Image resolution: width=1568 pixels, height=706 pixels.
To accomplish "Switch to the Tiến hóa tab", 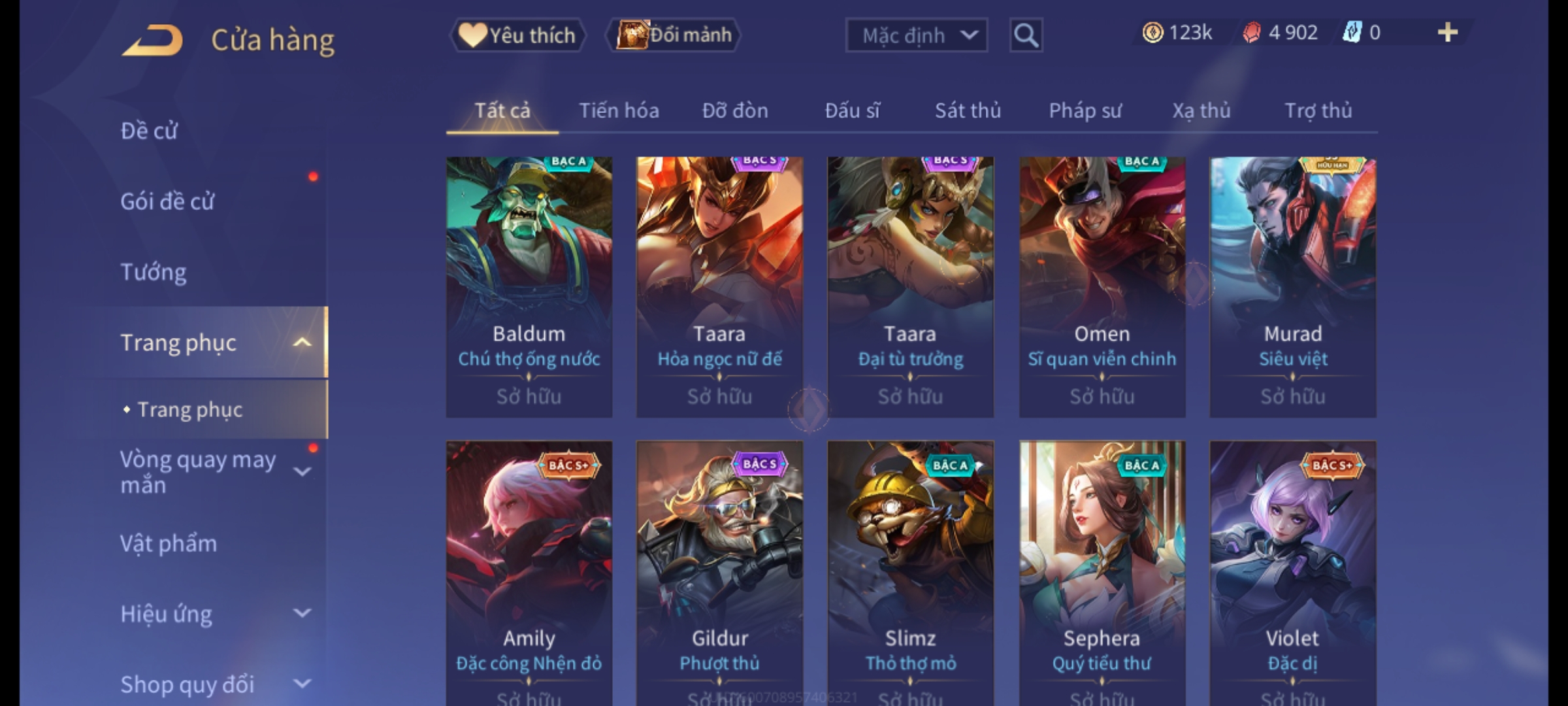I will point(619,110).
